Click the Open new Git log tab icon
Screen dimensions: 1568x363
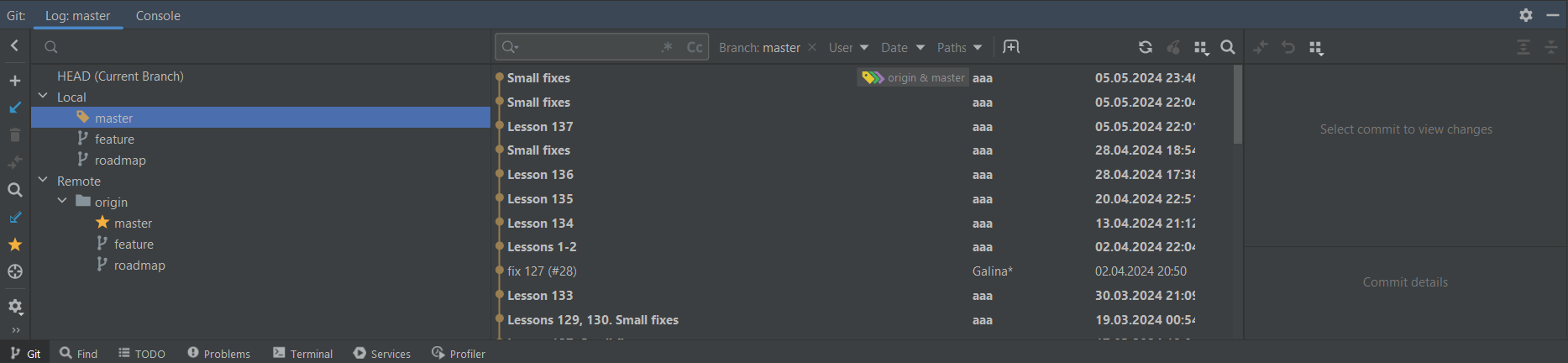point(1011,47)
